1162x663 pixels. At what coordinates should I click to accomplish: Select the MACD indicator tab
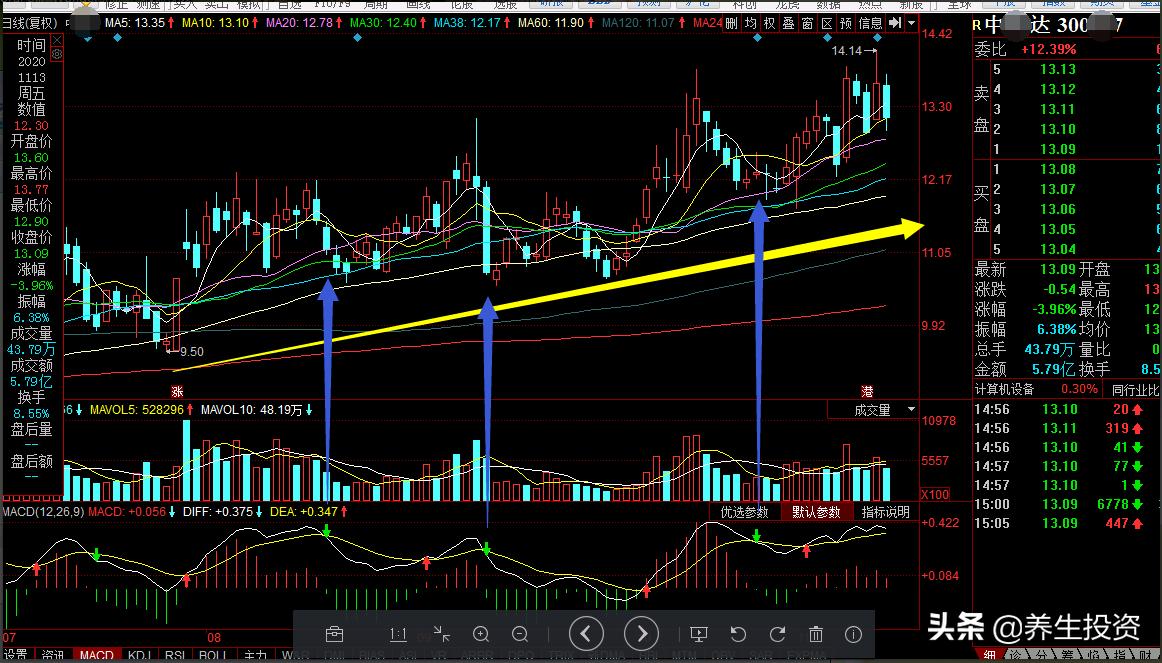pos(96,656)
